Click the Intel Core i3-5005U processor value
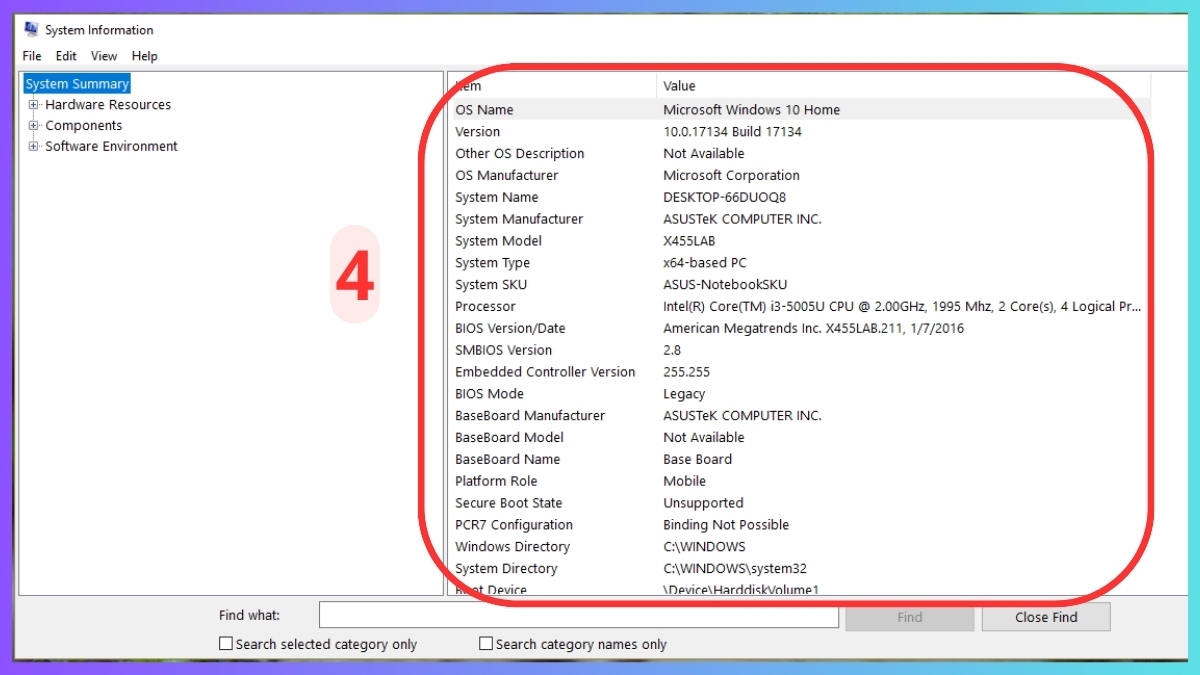This screenshot has width=1200, height=675. click(x=902, y=307)
